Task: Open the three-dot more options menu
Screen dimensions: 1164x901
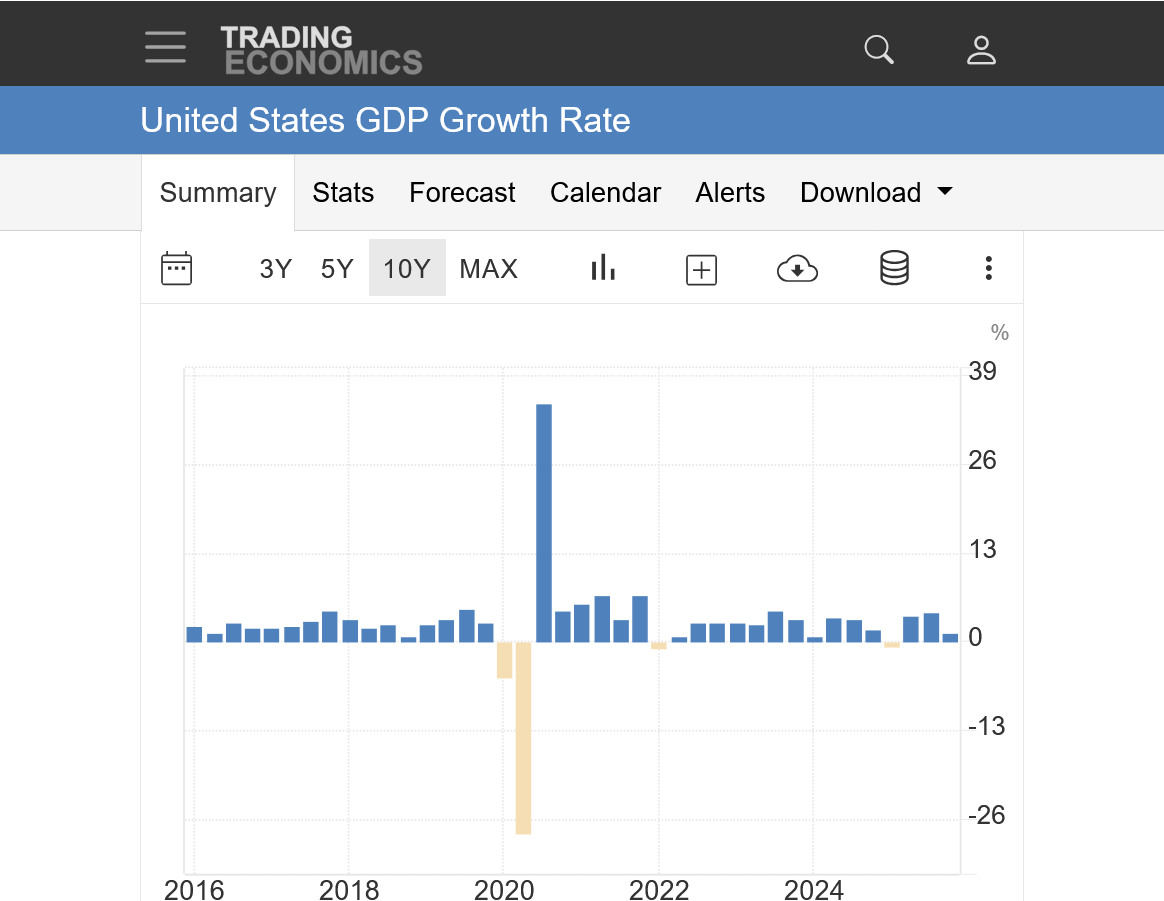Action: [x=988, y=268]
